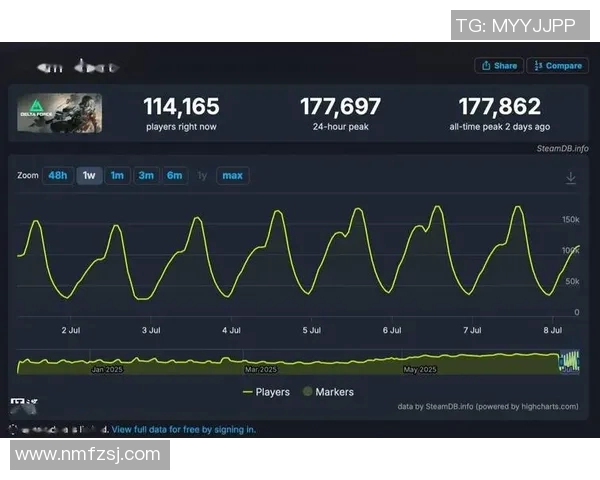Select the 6m zoom option

coord(174,176)
